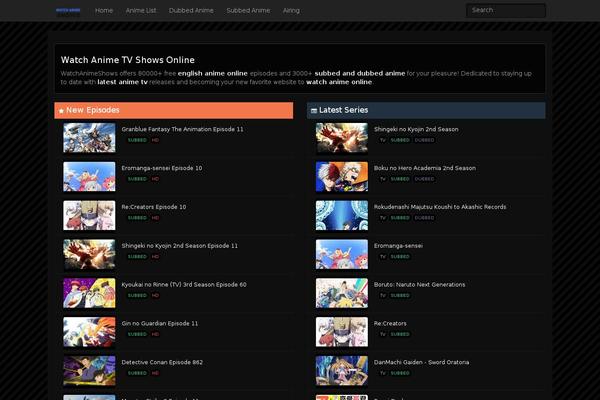Screen dimensions: 600x400
Task: Click SUBBED tag under Granblue Fantasy Episode 11
Action: (137, 140)
